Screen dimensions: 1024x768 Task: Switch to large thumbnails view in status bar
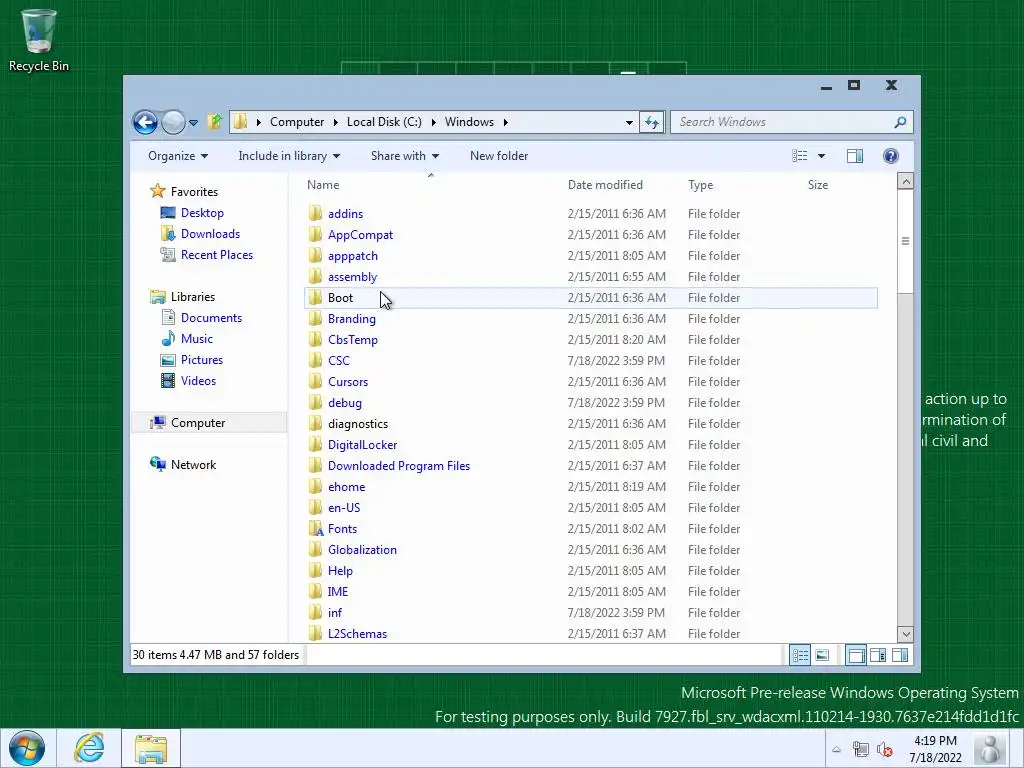pos(822,655)
